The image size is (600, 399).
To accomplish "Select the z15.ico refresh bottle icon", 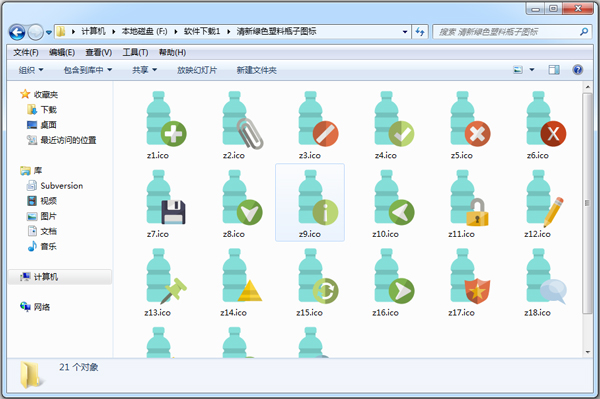I will click(x=318, y=276).
